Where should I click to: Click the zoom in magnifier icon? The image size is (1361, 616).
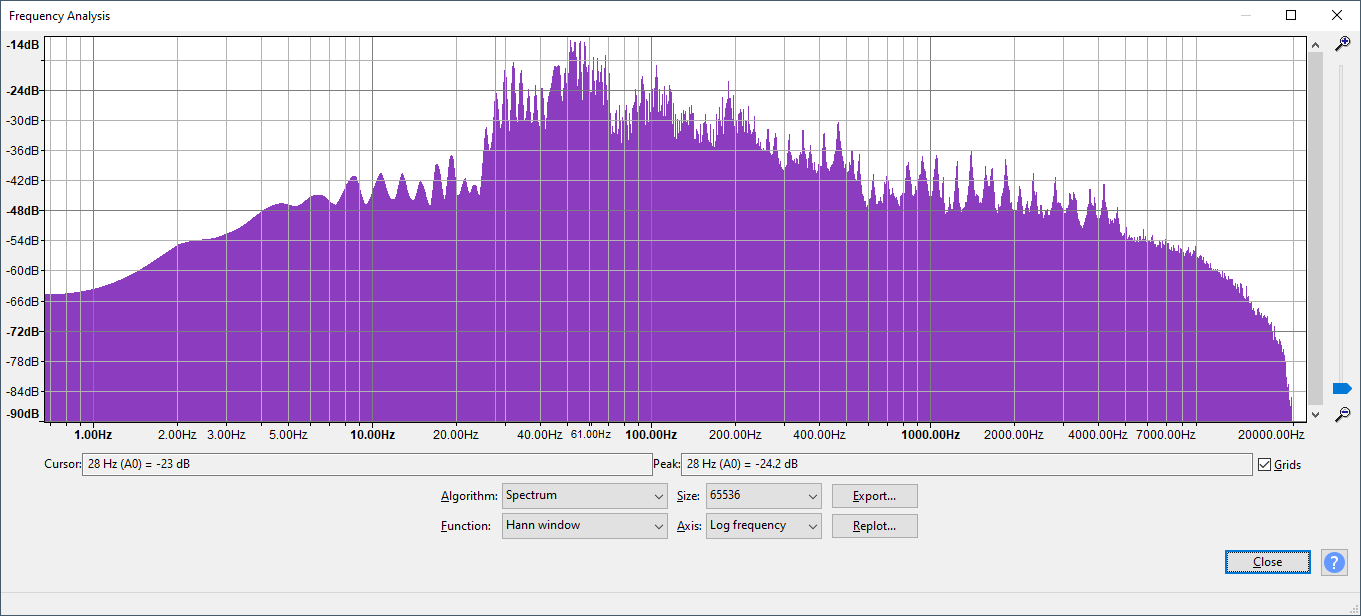point(1343,44)
